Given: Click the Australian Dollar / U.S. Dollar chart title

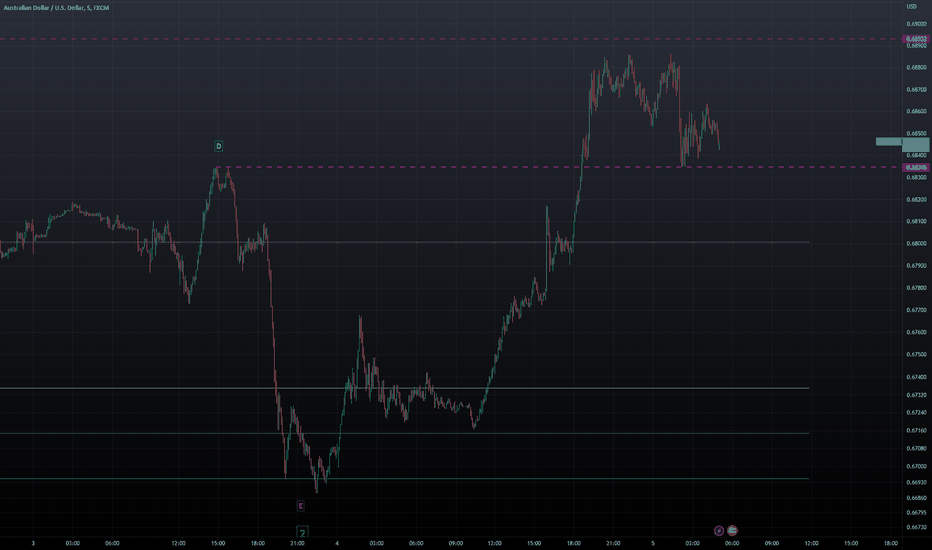Looking at the screenshot, I should click(x=56, y=8).
